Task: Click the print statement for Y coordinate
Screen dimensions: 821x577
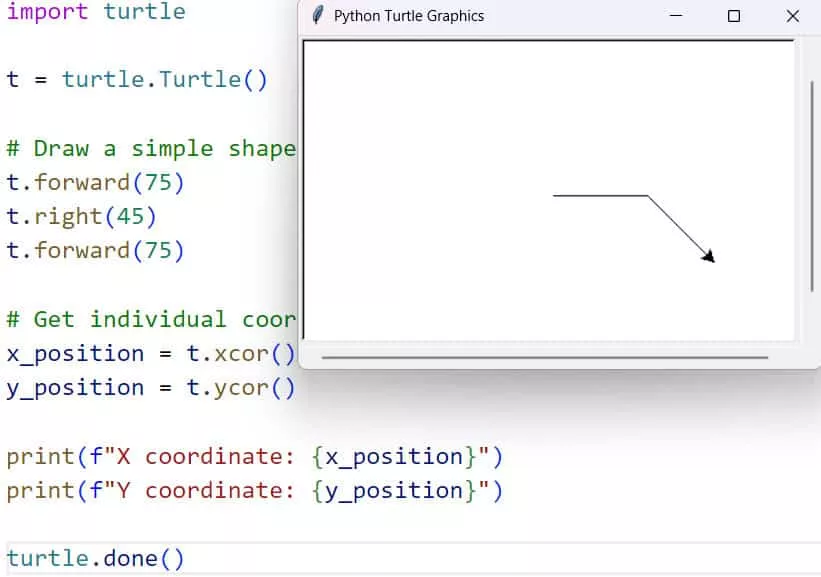Action: [254, 490]
